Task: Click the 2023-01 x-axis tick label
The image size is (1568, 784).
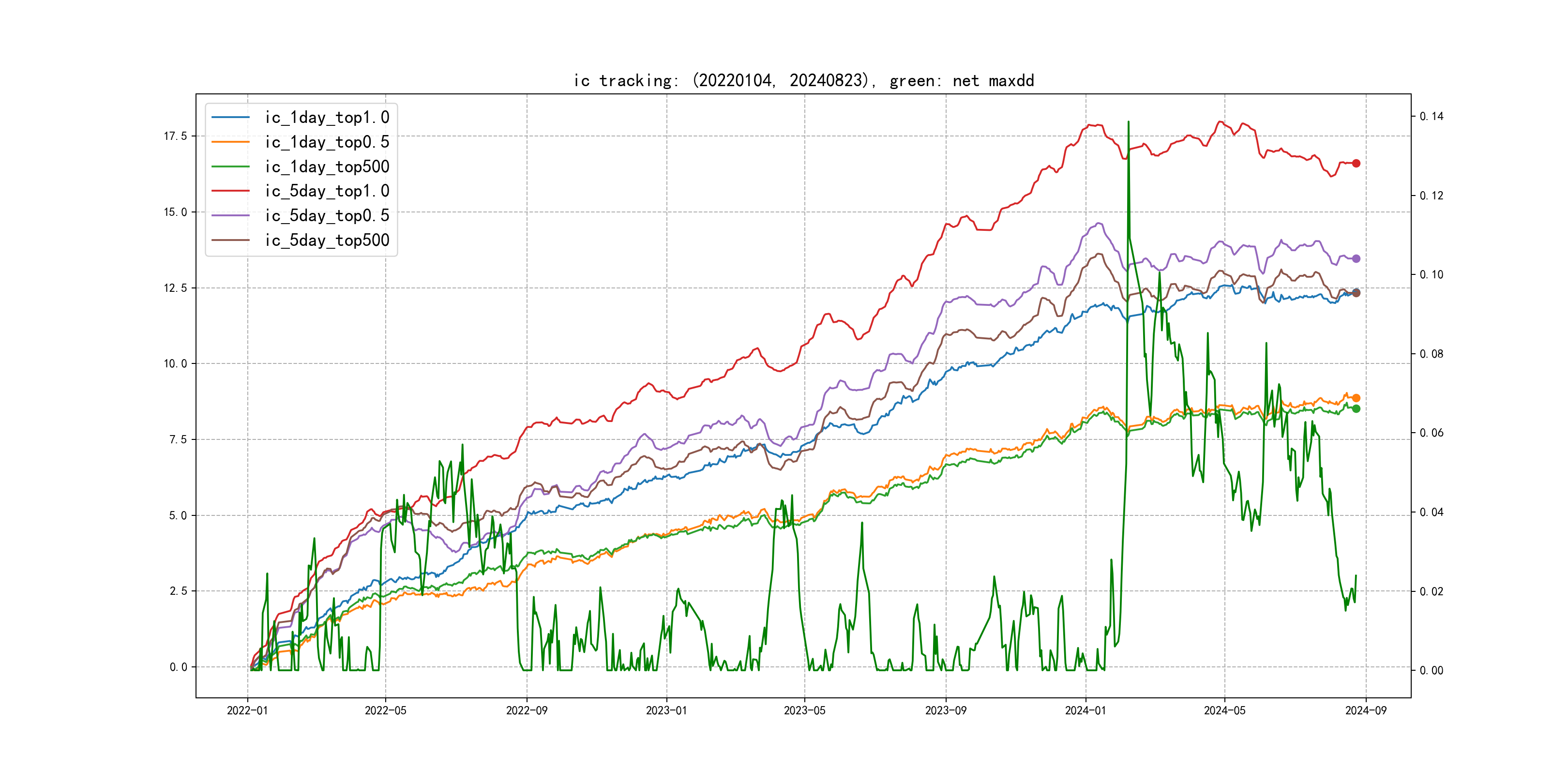Action: (666, 710)
